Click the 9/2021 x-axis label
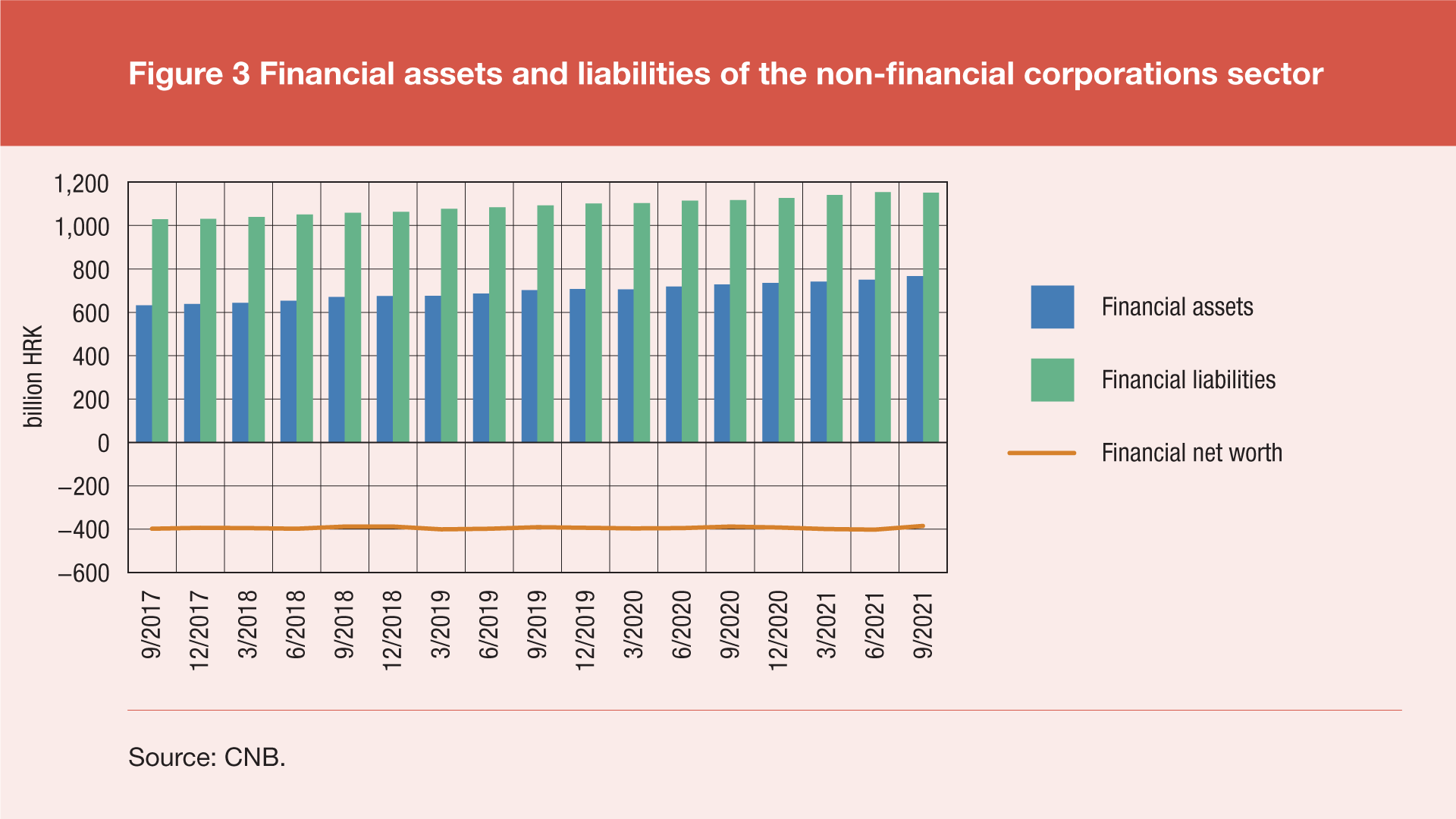Viewport: 1456px width, 819px height. pos(923,625)
